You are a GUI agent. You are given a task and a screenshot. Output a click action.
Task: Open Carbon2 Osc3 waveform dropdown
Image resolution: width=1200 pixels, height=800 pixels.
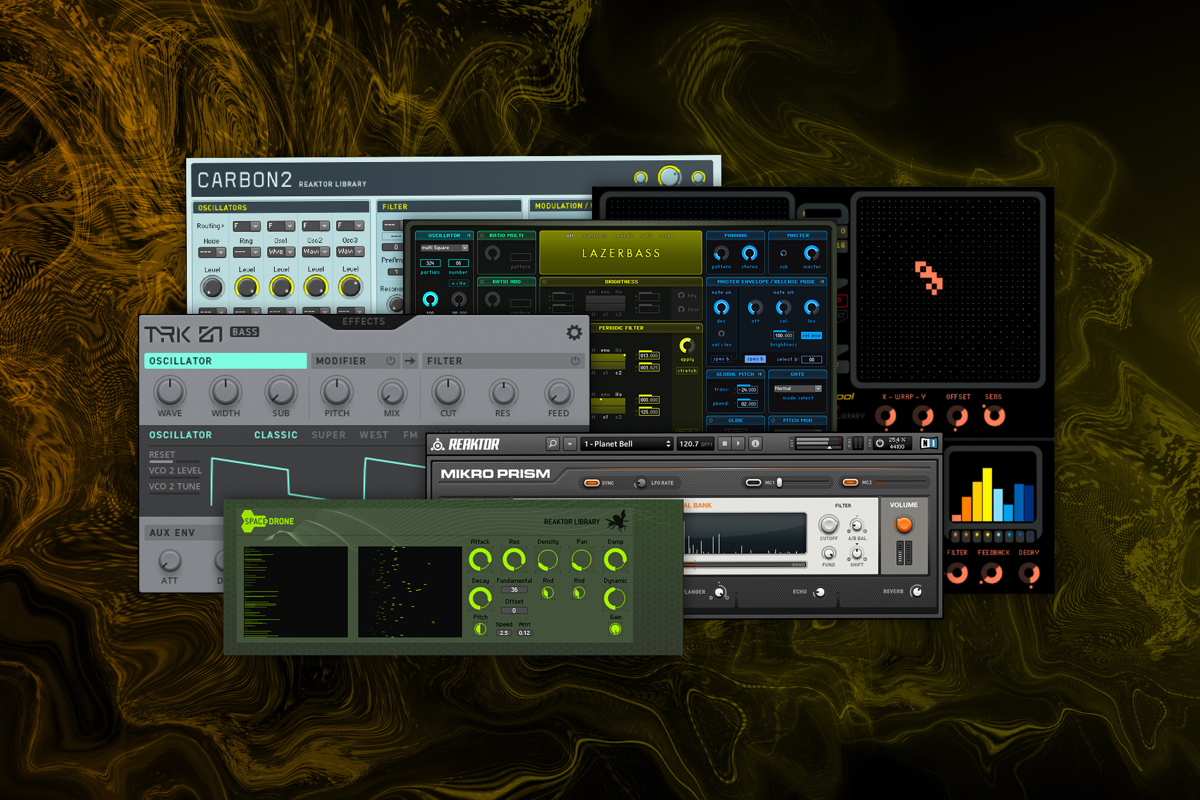pos(350,251)
